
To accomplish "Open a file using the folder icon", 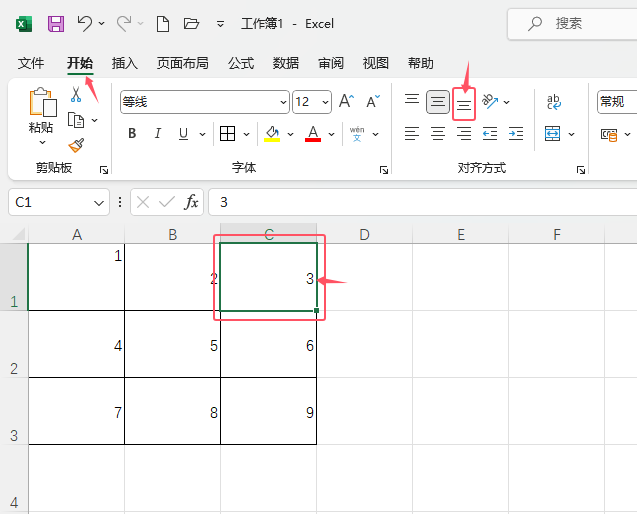I will tap(191, 24).
